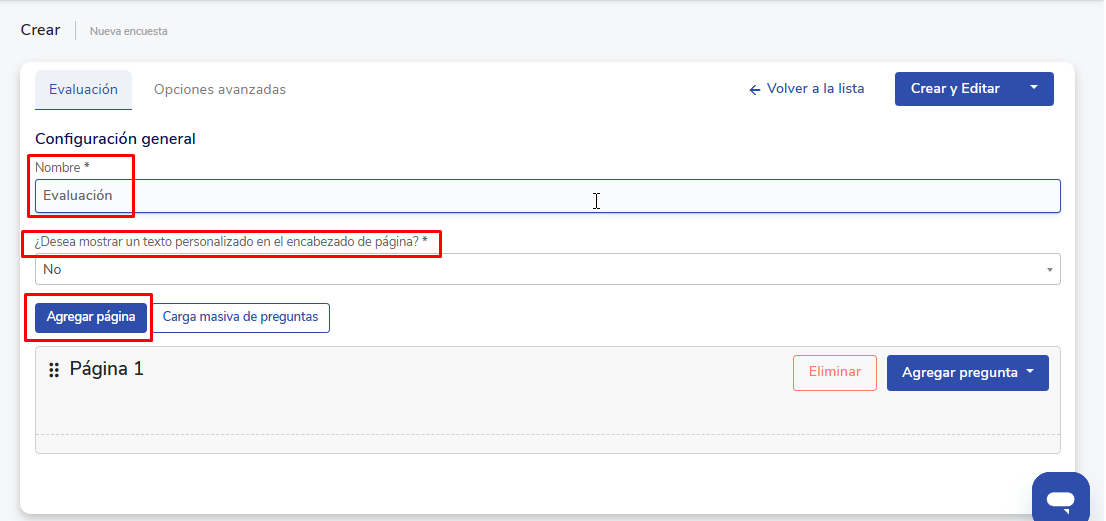
Task: Grab the Página 1 drag handle icon
Action: pos(54,370)
